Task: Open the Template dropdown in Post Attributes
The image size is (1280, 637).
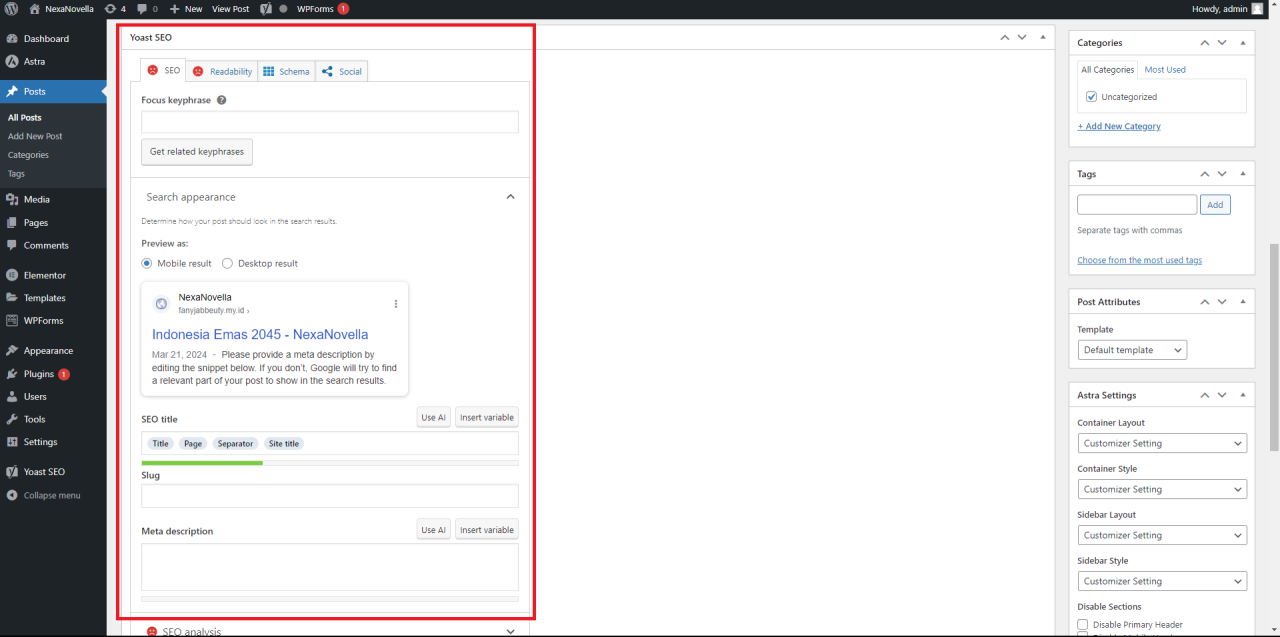Action: 1132,350
